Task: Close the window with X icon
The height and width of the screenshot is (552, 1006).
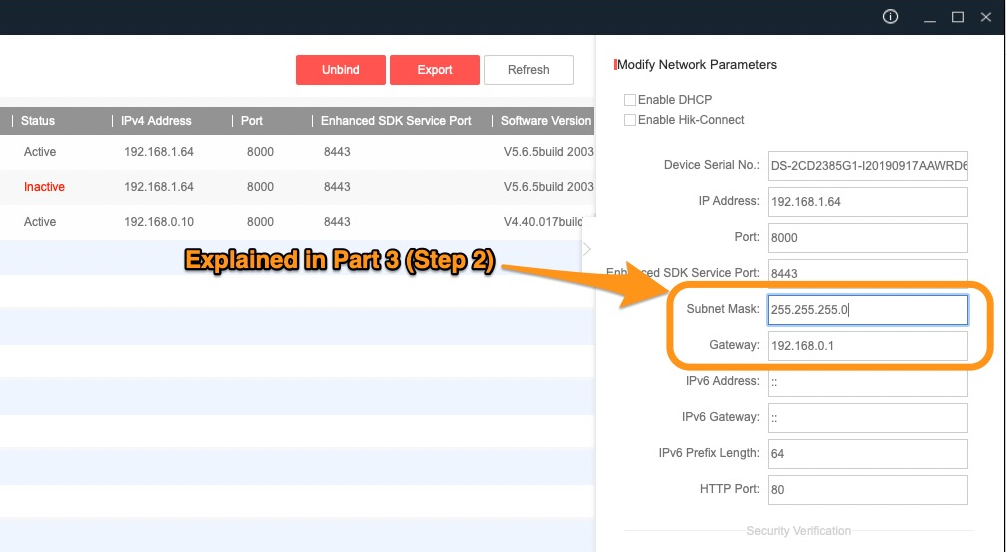Action: (986, 17)
